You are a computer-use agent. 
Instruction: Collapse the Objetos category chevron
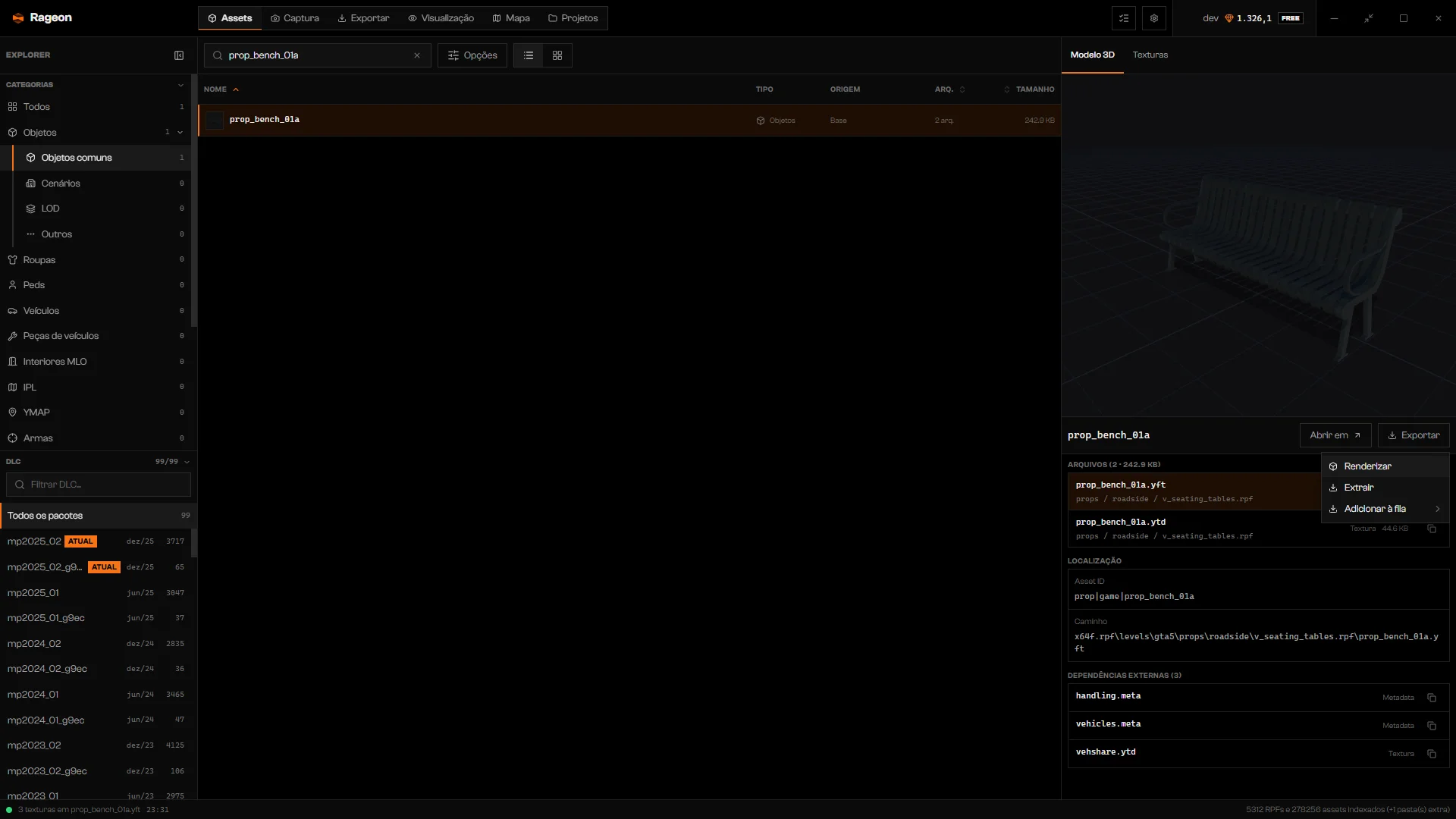[x=180, y=133]
